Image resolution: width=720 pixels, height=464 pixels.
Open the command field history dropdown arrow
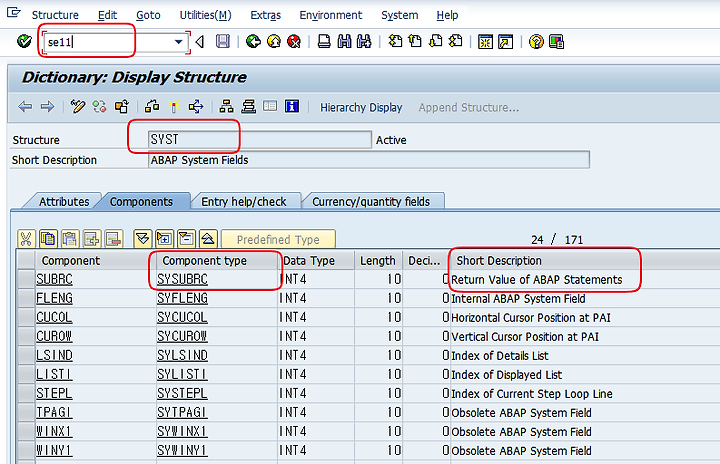click(178, 42)
